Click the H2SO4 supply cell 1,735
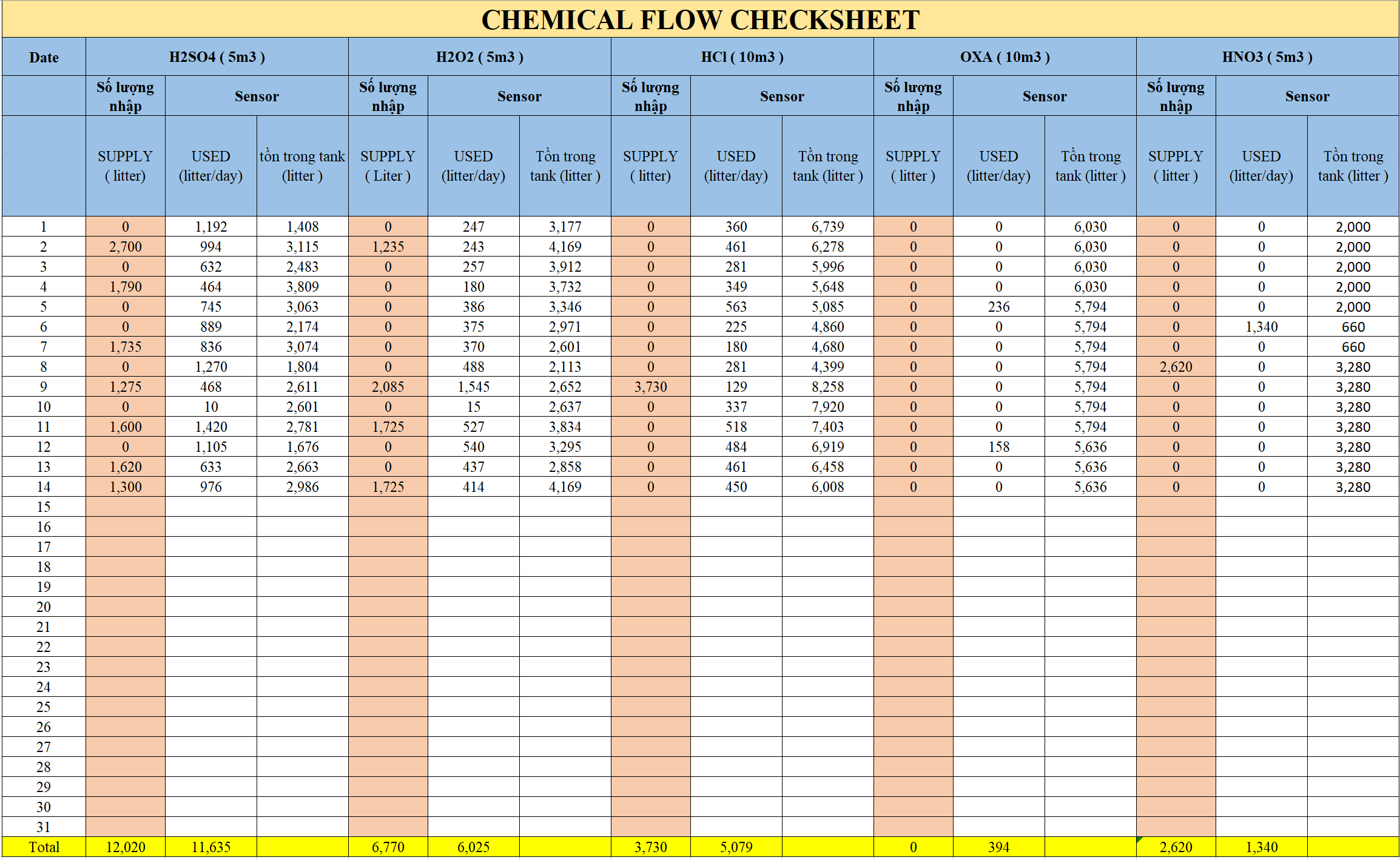1400x860 pixels. [x=126, y=347]
